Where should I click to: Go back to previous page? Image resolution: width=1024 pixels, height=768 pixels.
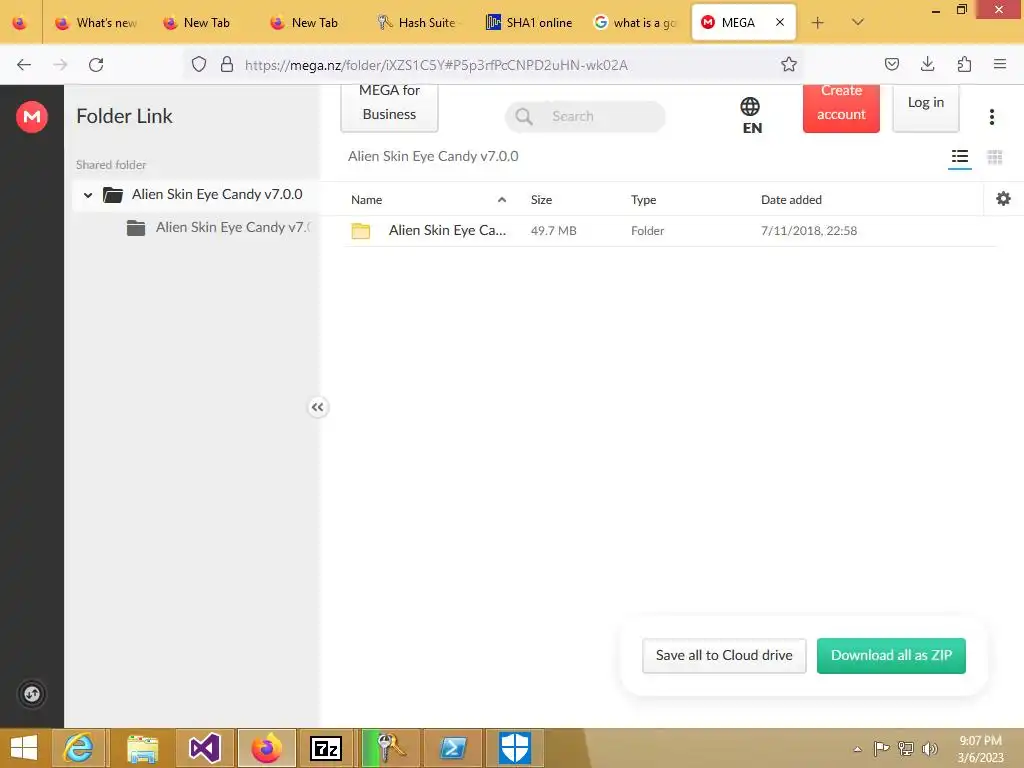pos(24,65)
